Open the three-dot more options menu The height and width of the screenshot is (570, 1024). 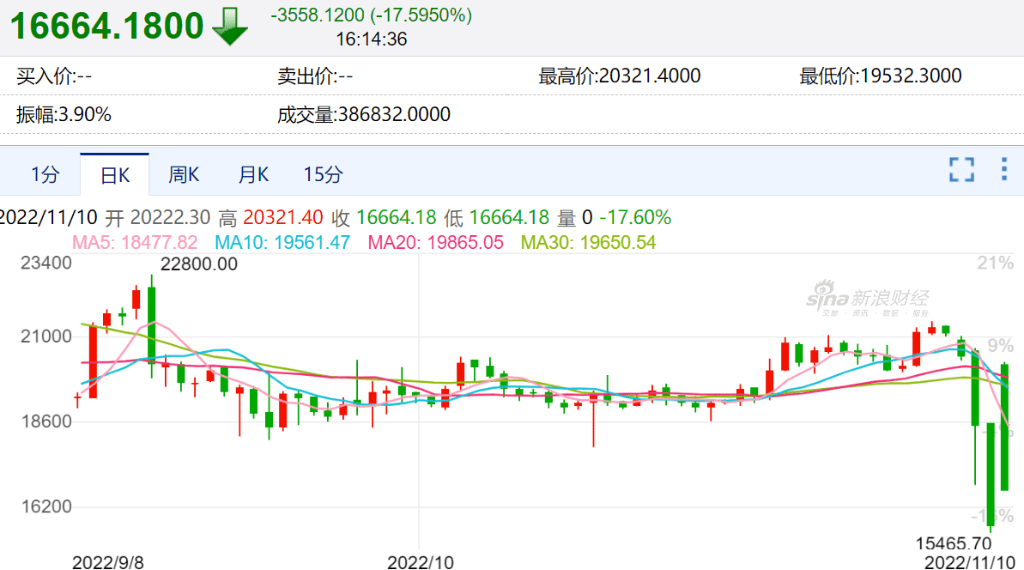(1004, 170)
